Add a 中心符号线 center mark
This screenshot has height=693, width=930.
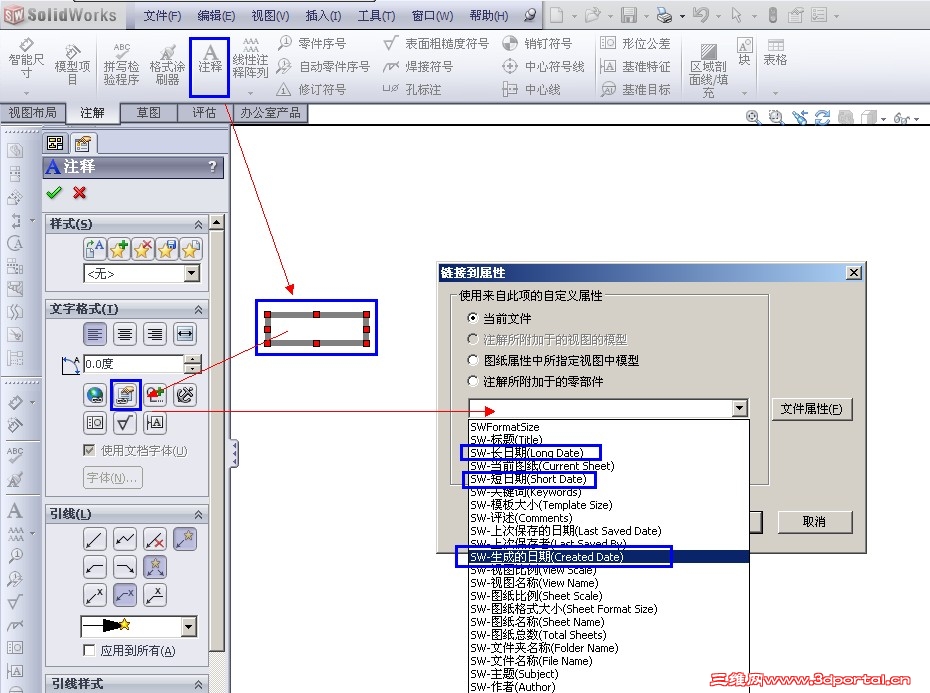[x=543, y=66]
